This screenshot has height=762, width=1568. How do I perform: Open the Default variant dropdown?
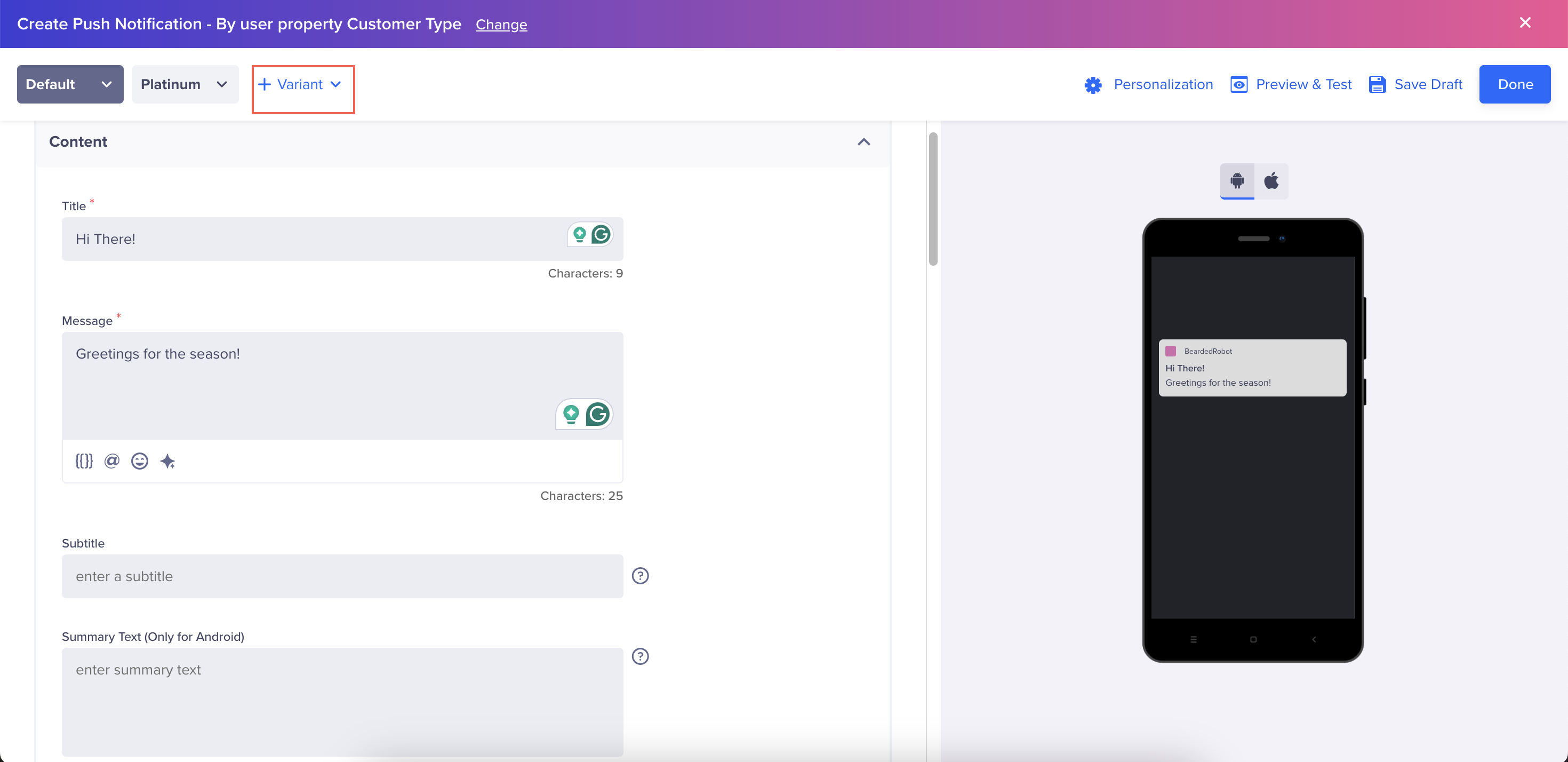(x=69, y=84)
